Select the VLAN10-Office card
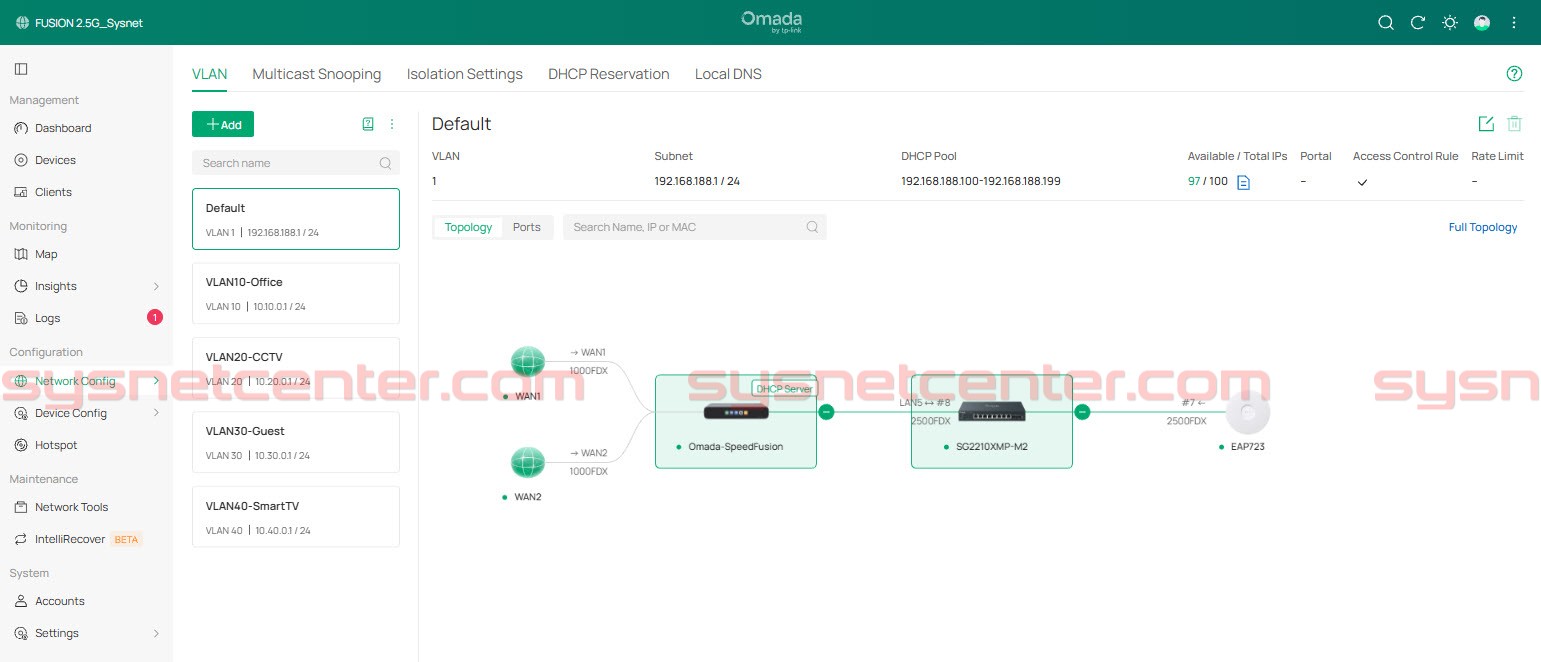 click(x=296, y=293)
